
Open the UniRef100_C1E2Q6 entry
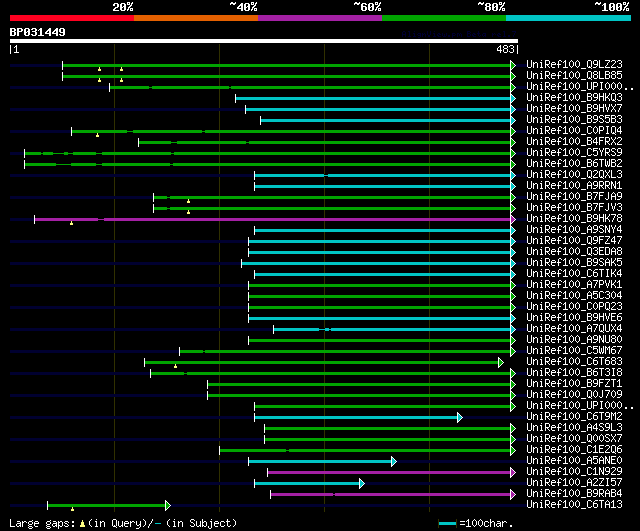tap(574, 450)
